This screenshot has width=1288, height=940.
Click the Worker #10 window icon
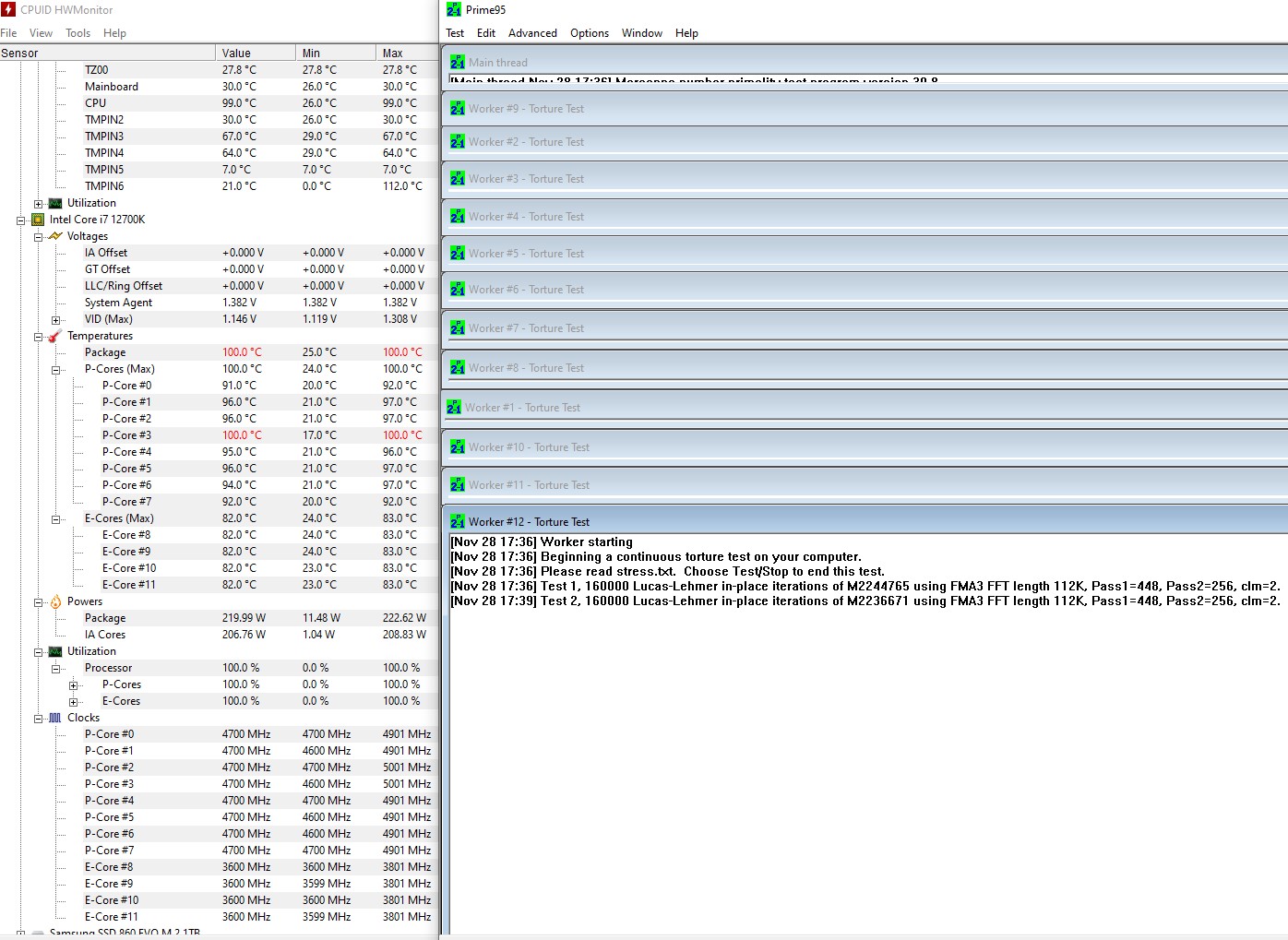pyautogui.click(x=458, y=447)
